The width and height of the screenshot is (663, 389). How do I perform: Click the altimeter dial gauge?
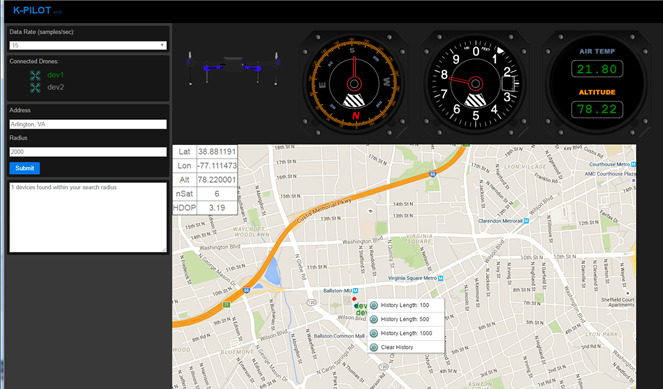tap(475, 83)
